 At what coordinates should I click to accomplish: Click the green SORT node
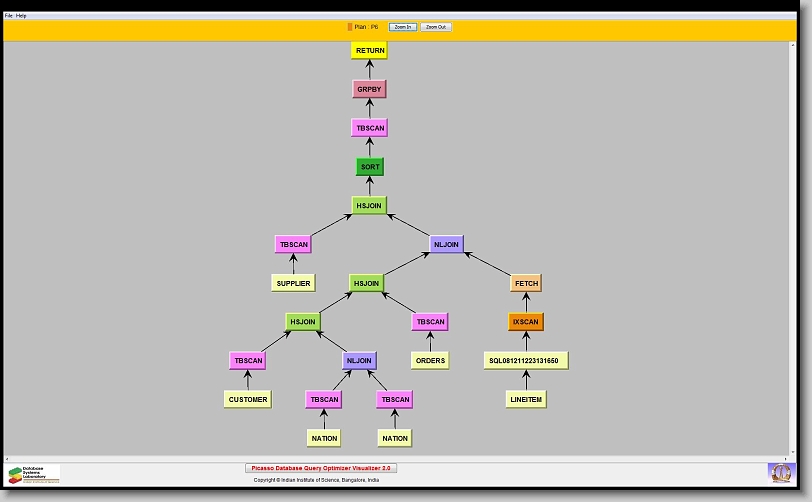369,167
